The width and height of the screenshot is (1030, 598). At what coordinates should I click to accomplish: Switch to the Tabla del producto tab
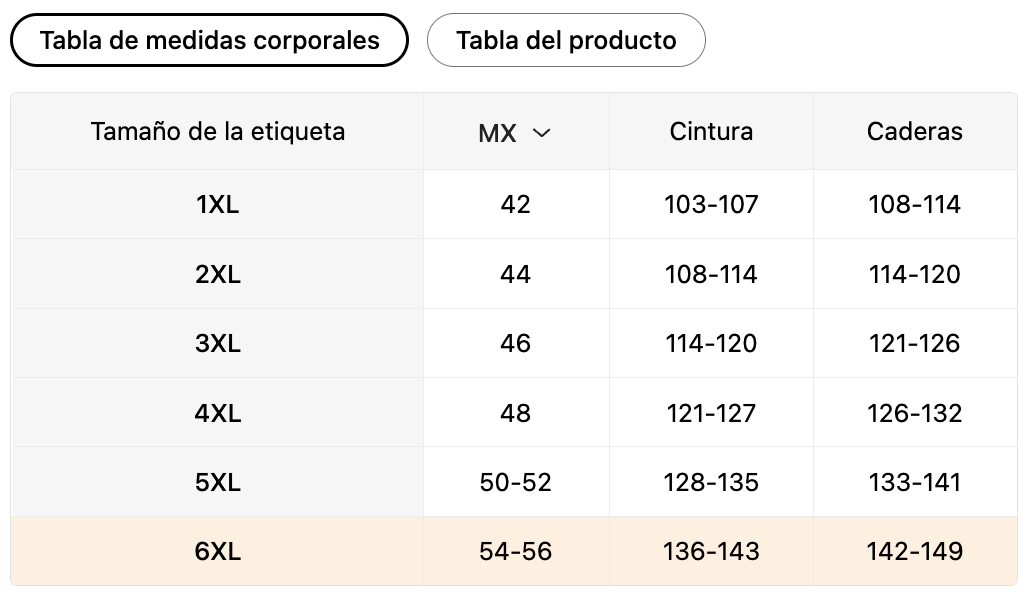pos(566,40)
